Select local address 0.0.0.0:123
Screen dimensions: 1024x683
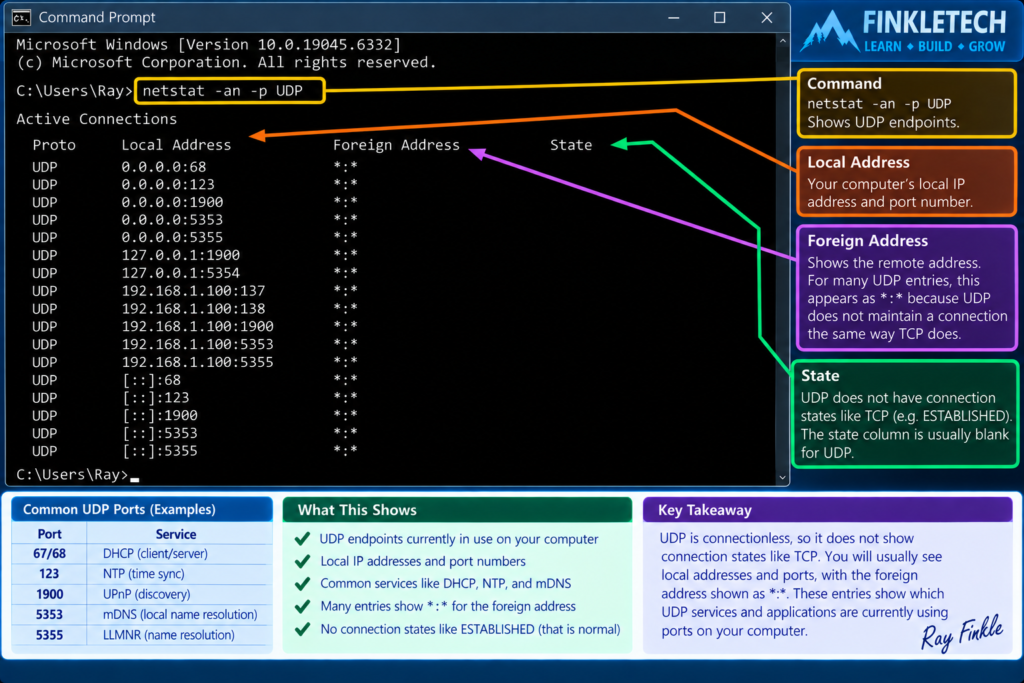(168, 185)
